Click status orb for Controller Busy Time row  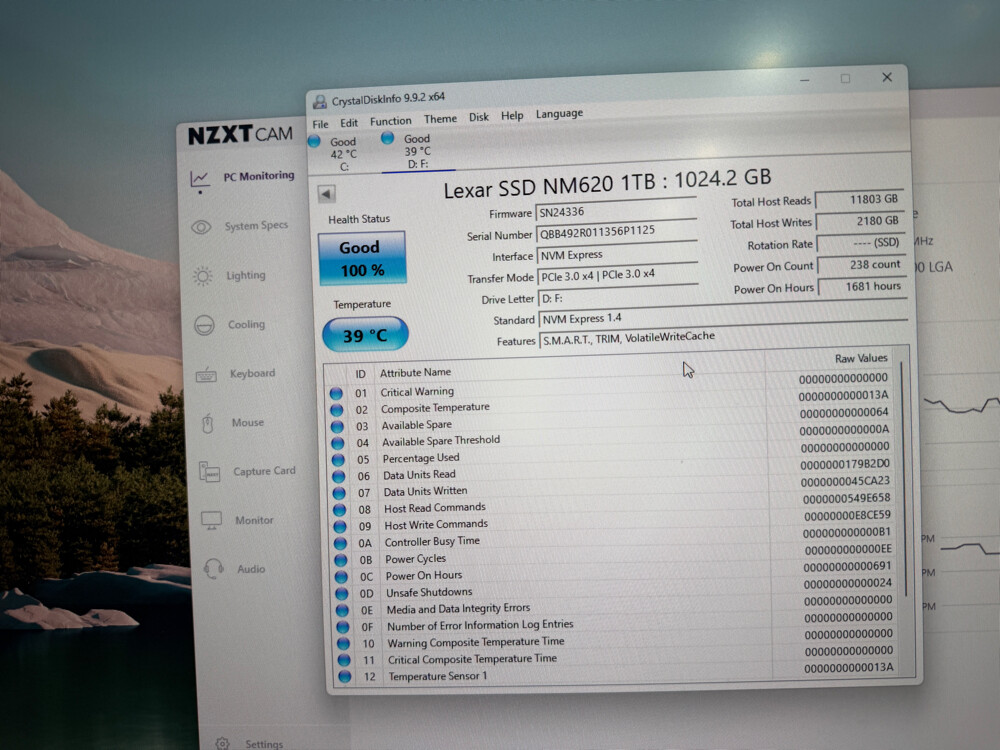click(x=341, y=543)
